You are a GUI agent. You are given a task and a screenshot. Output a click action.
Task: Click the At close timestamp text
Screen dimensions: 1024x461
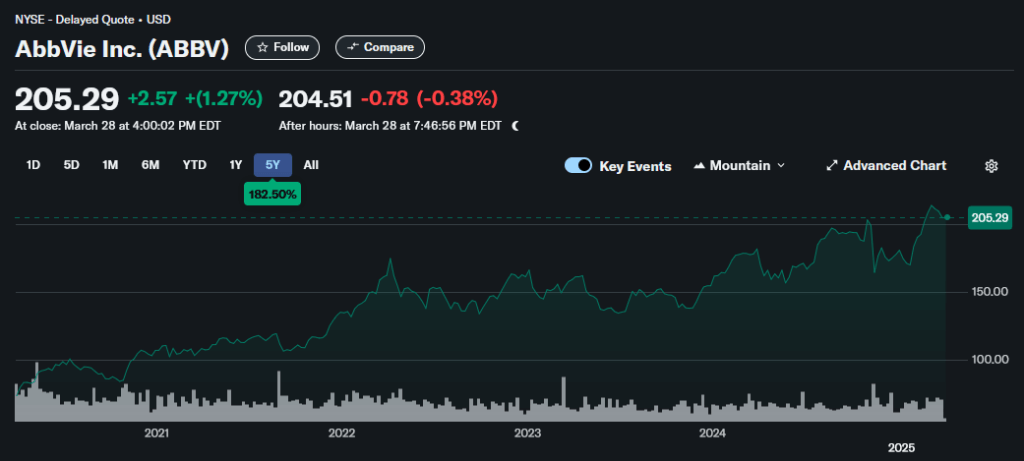(x=118, y=126)
